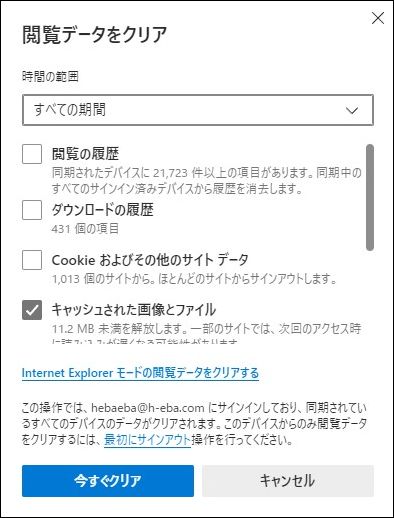Image resolution: width=394 pixels, height=518 pixels.
Task: Expand the time range dropdown chevron
Action: (x=352, y=110)
